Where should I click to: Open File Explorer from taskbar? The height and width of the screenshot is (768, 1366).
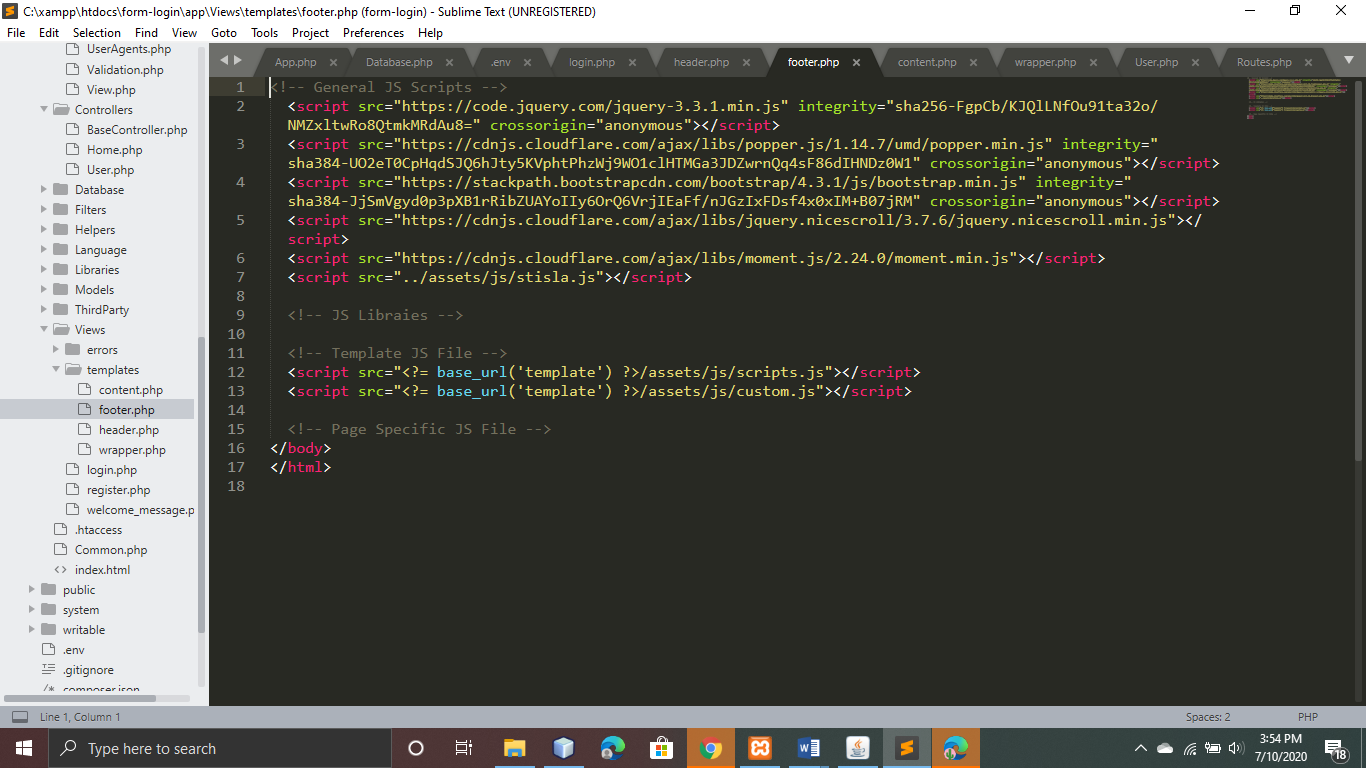point(514,748)
